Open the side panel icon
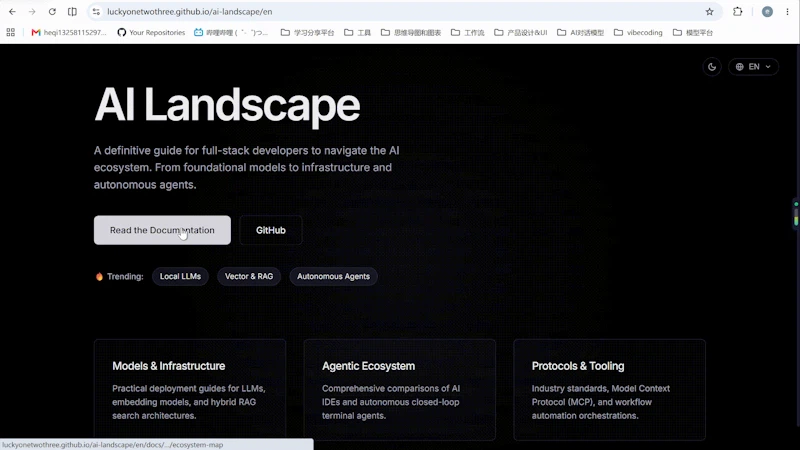 pyautogui.click(x=72, y=11)
